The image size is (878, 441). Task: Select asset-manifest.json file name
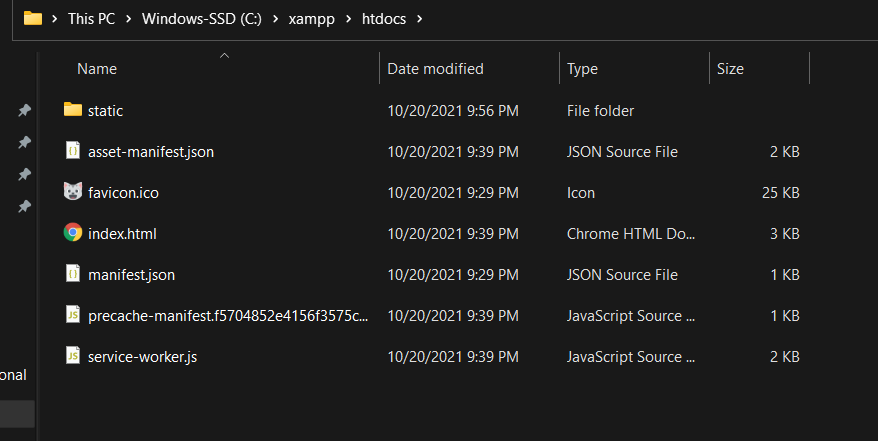pyautogui.click(x=151, y=152)
